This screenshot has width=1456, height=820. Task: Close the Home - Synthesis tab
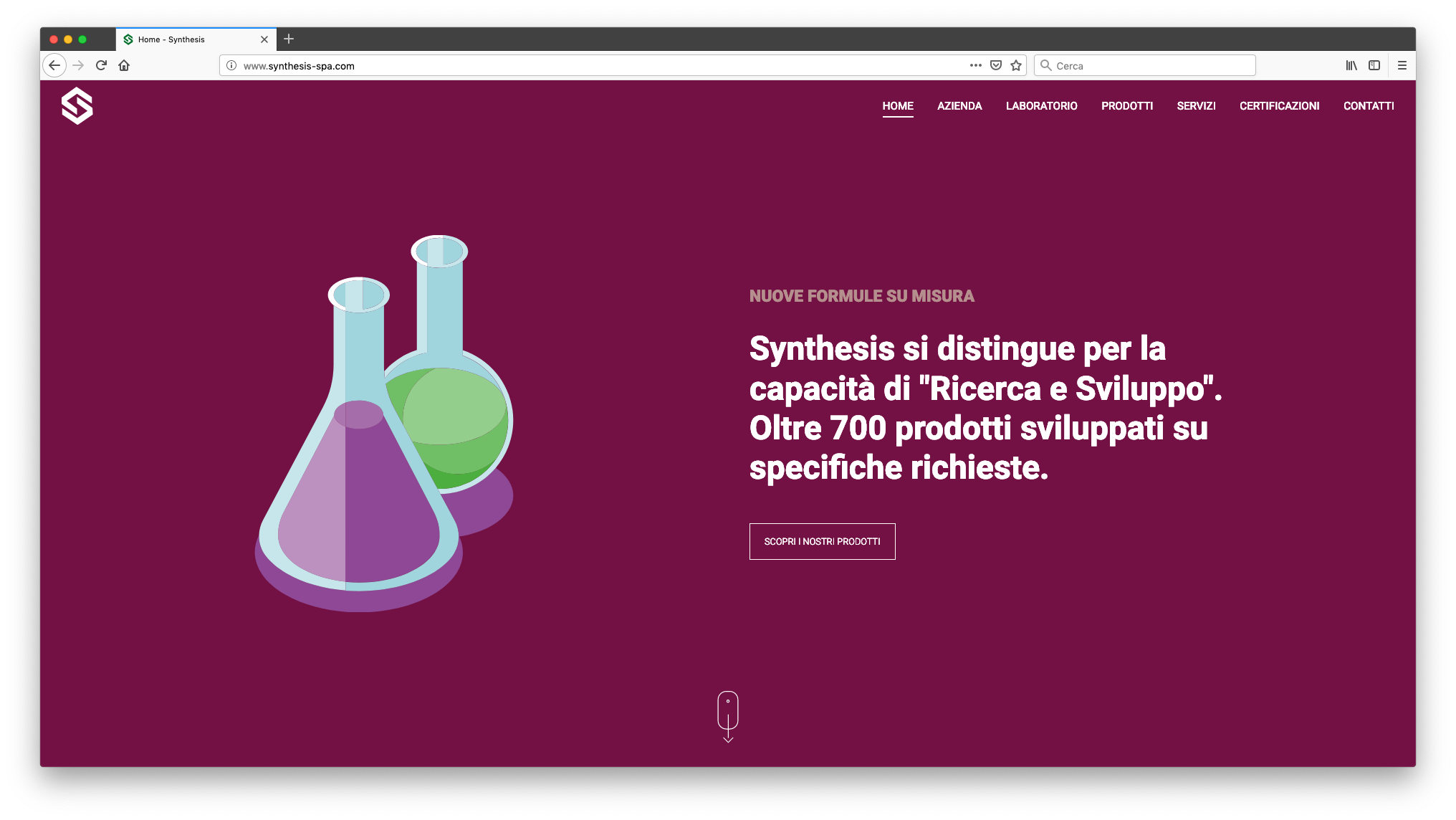click(264, 39)
